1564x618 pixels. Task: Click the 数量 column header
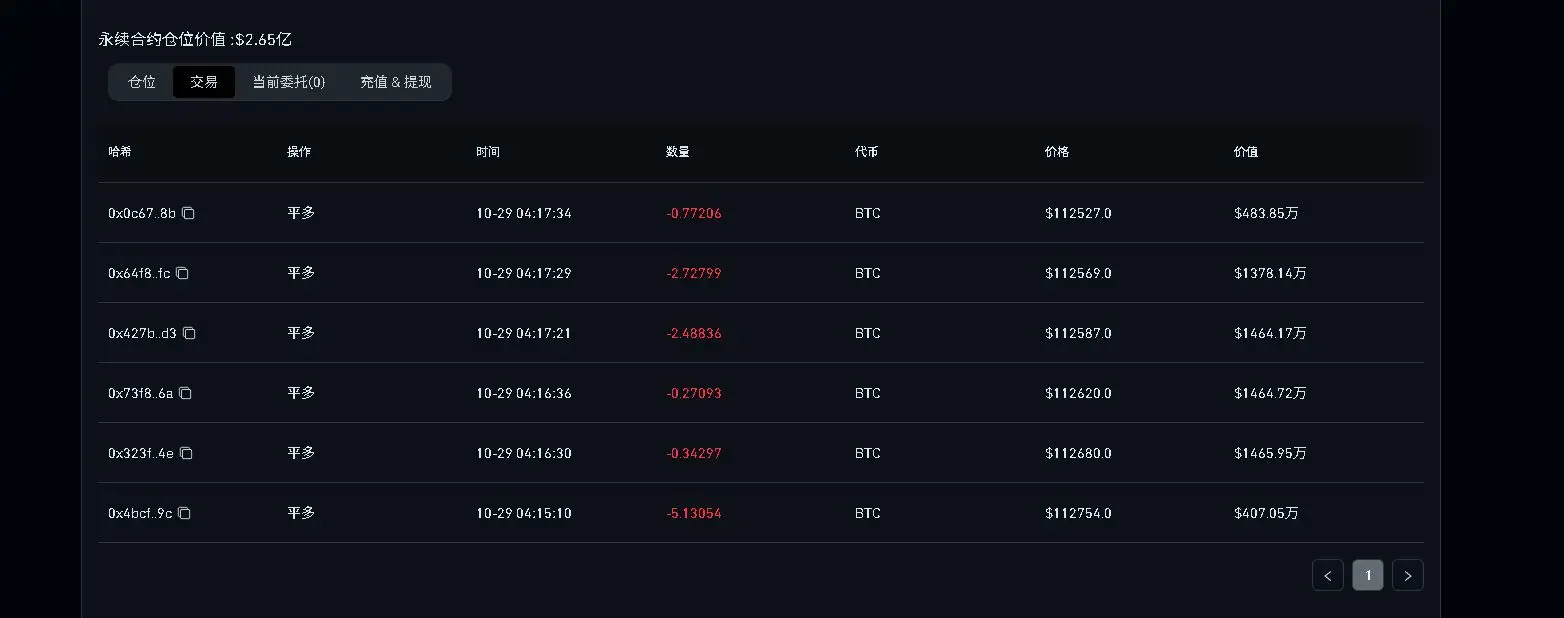coord(677,152)
